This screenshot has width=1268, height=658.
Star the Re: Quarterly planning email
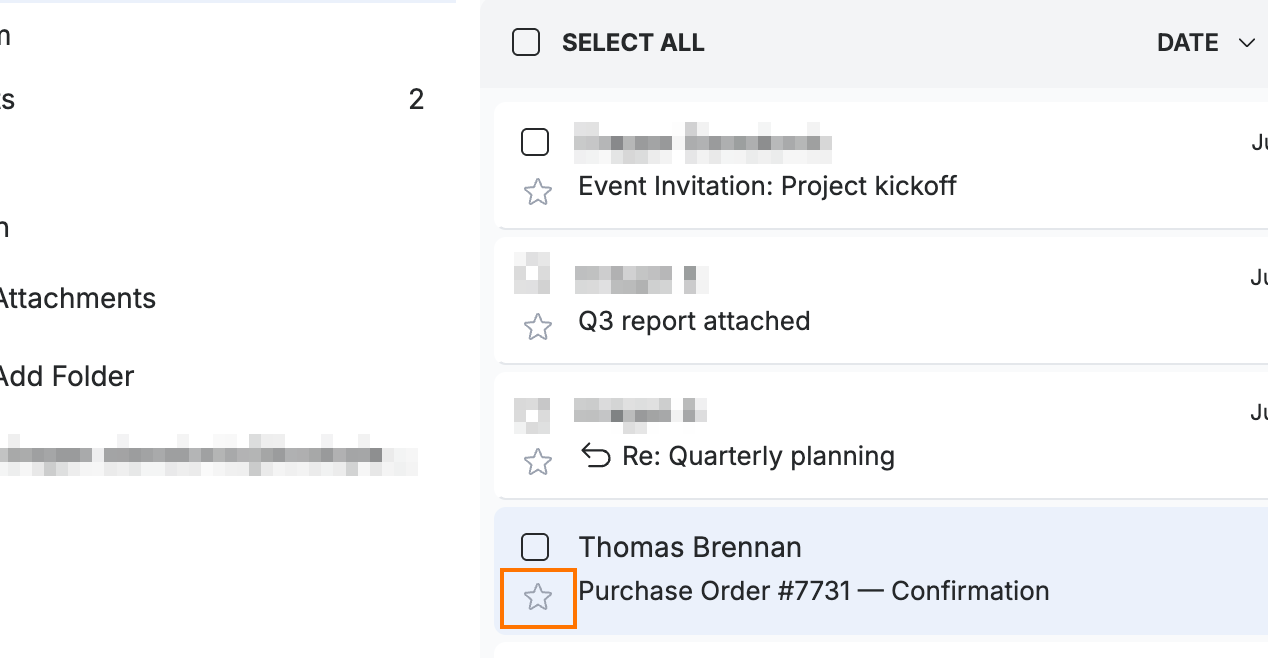(x=538, y=462)
